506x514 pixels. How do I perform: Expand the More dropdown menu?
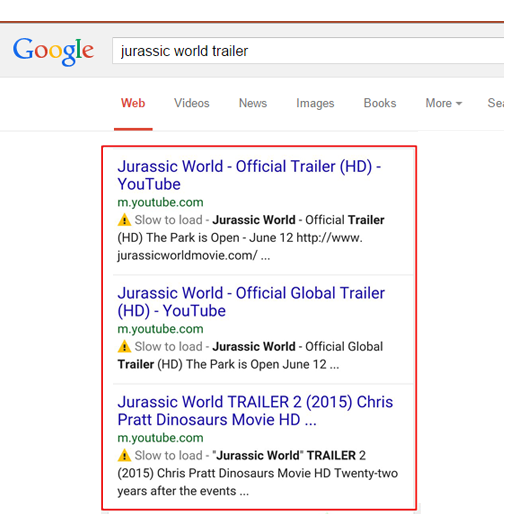444,103
